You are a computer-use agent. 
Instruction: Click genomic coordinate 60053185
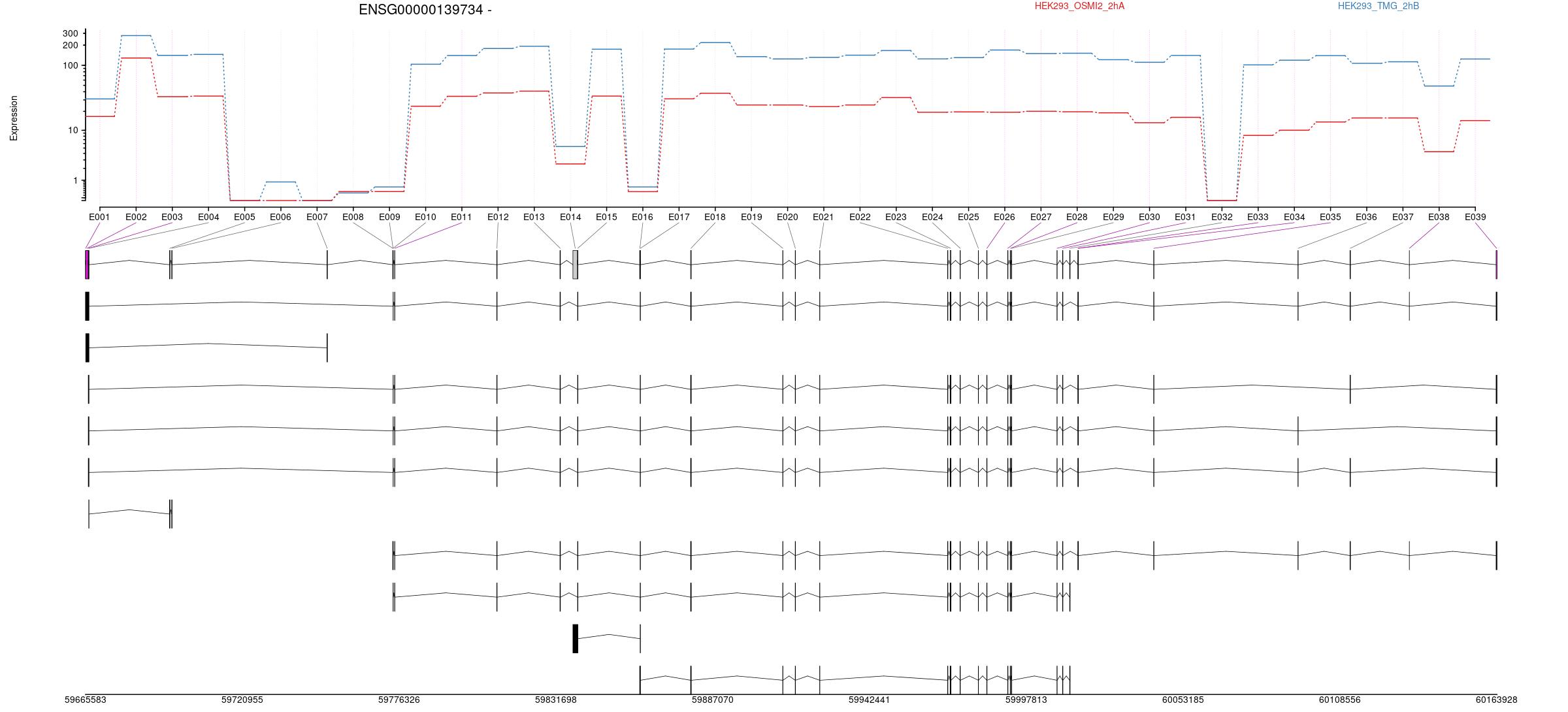(1183, 700)
